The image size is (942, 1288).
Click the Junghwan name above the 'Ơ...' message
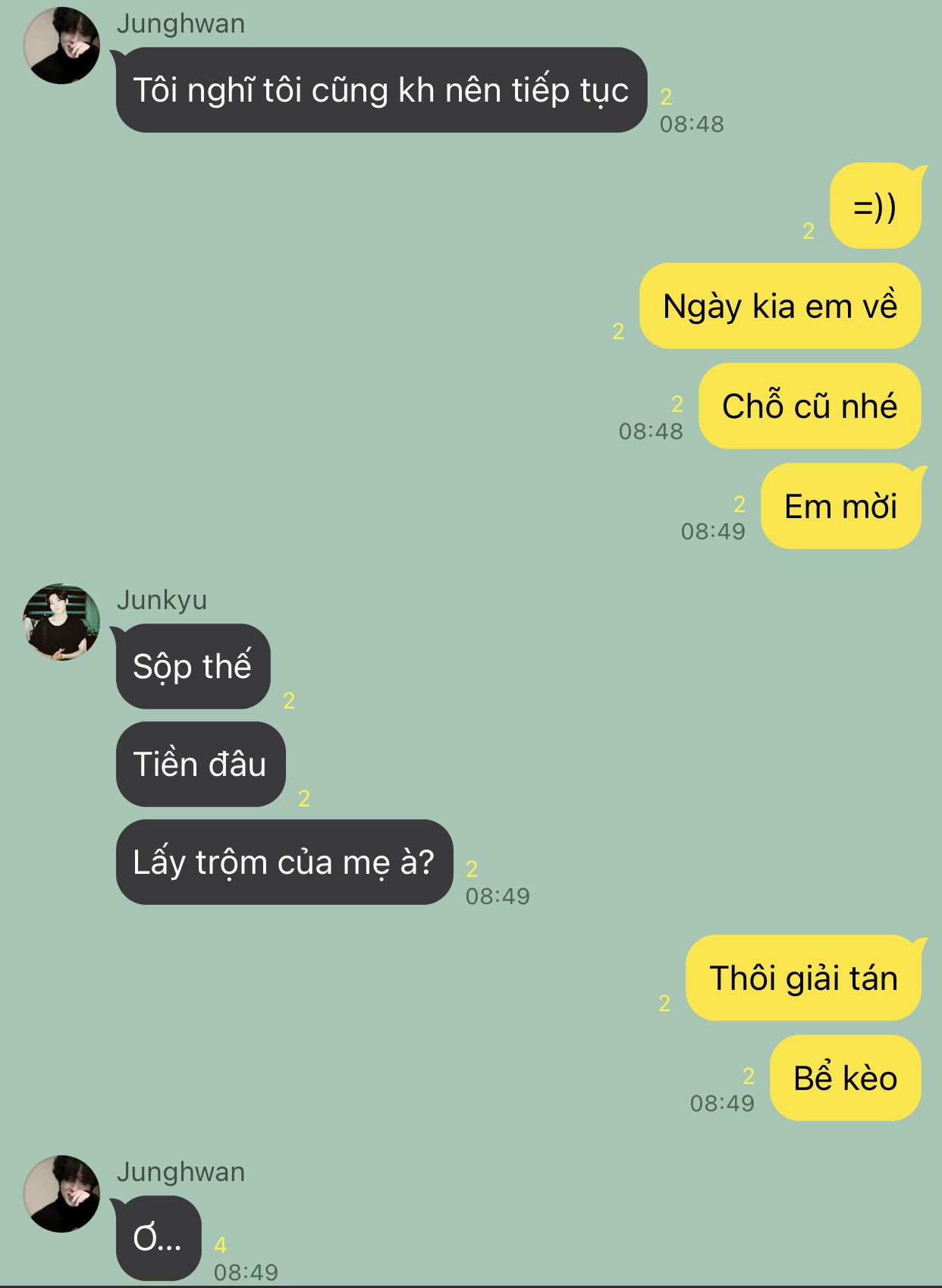pyautogui.click(x=181, y=1172)
